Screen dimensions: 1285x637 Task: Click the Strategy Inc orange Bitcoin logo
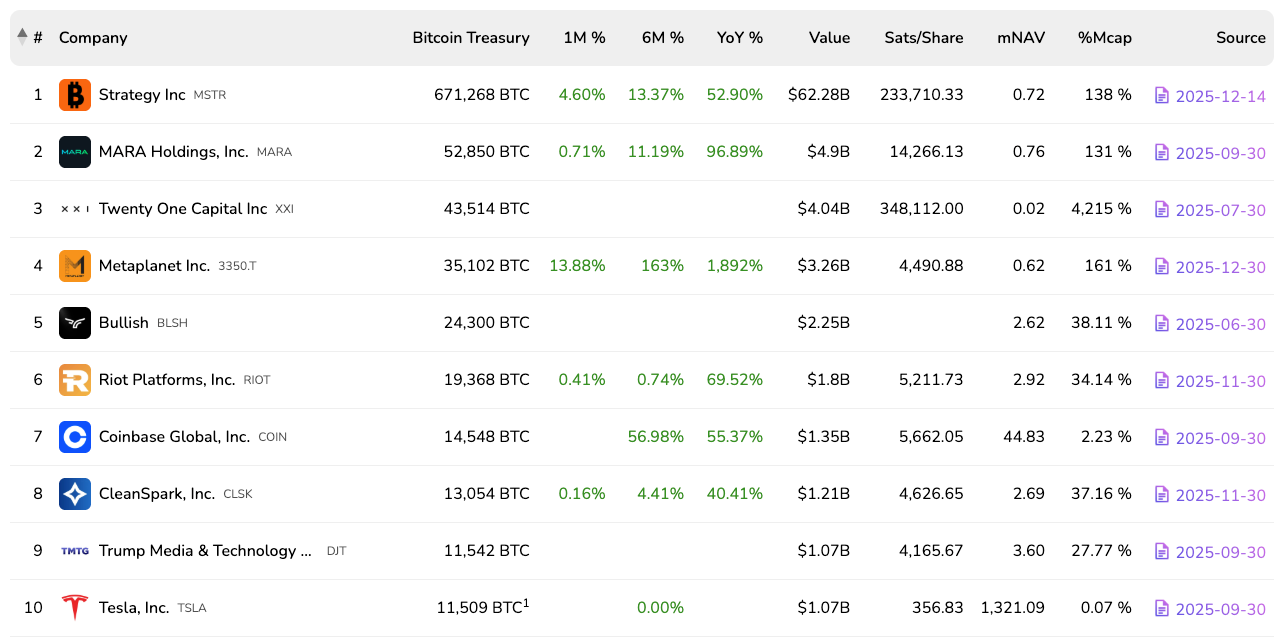click(x=75, y=95)
